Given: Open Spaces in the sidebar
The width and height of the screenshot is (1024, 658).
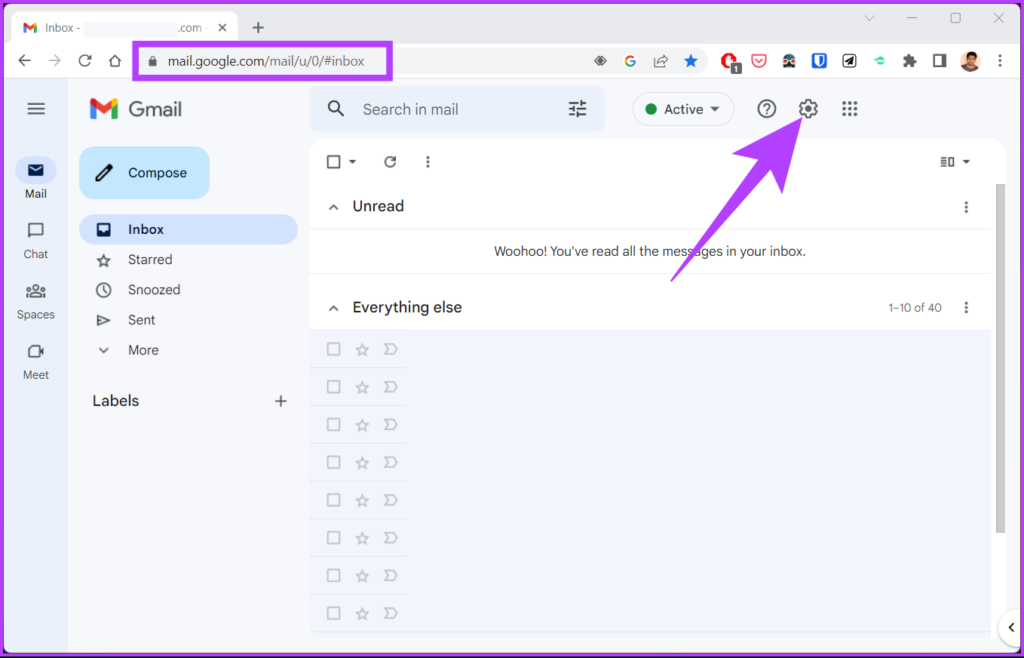Looking at the screenshot, I should pyautogui.click(x=35, y=302).
